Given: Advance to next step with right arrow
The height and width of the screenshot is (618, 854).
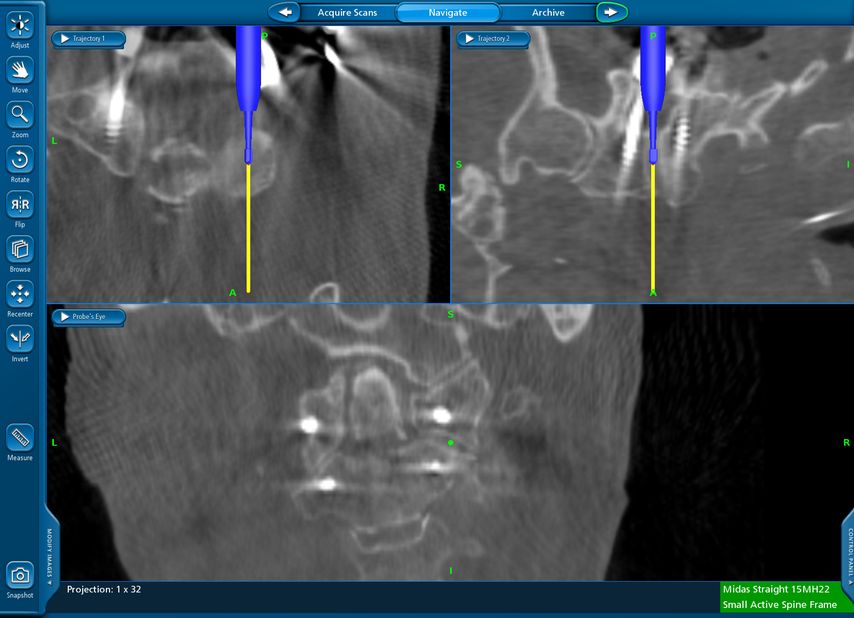Looking at the screenshot, I should [611, 12].
